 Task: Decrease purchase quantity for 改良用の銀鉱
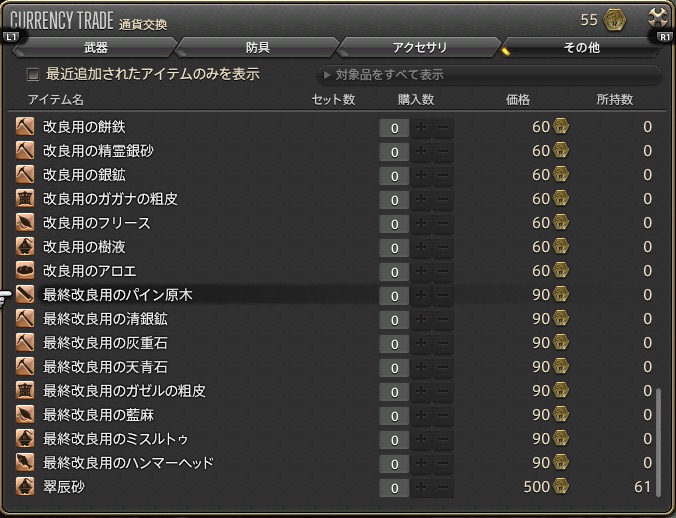pyautogui.click(x=442, y=176)
